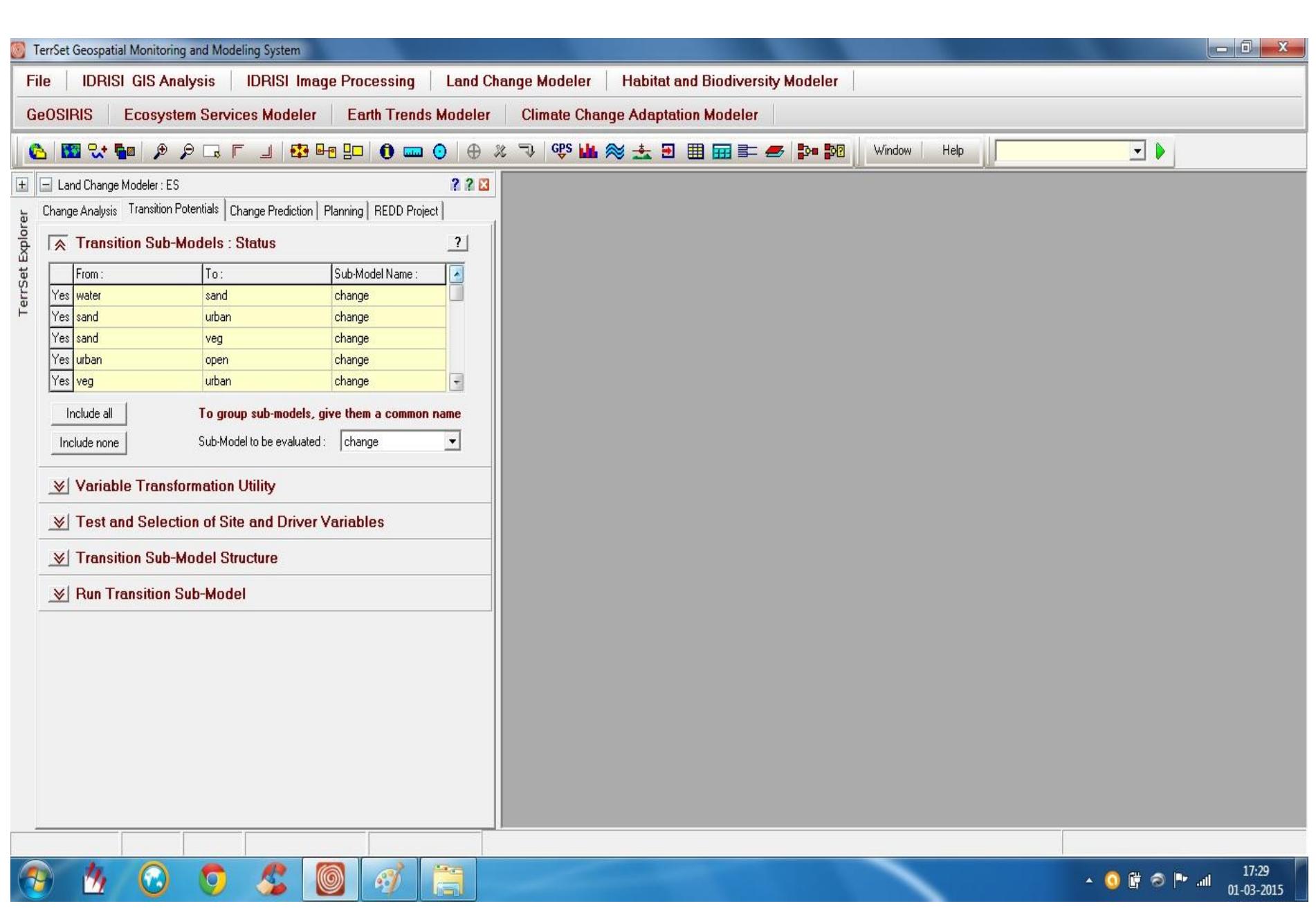Screen dimensions: 1316x908
Task: Click the Windows Start orb
Action: pos(35,880)
